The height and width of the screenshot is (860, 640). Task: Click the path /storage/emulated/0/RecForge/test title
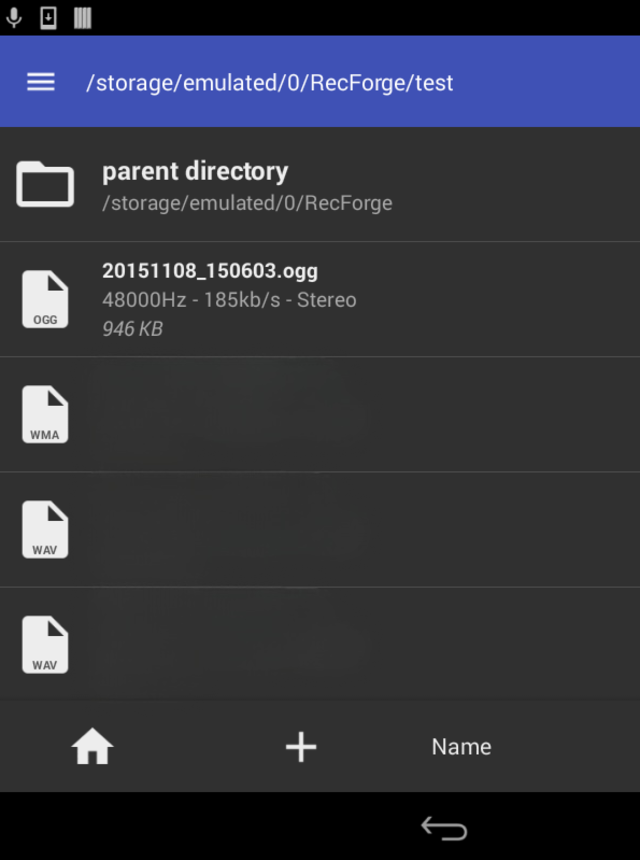pos(269,83)
